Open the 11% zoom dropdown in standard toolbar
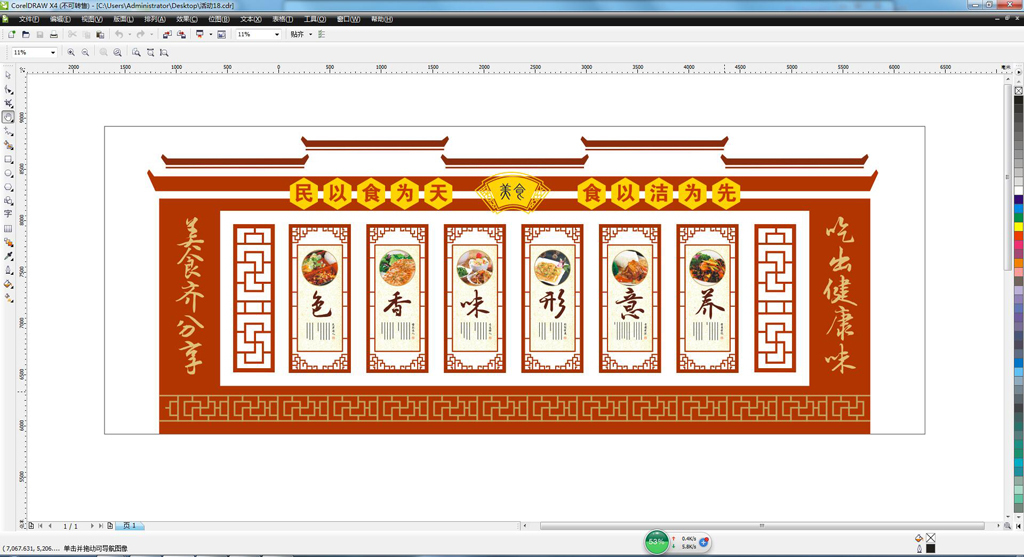This screenshot has width=1024, height=557. tap(277, 35)
